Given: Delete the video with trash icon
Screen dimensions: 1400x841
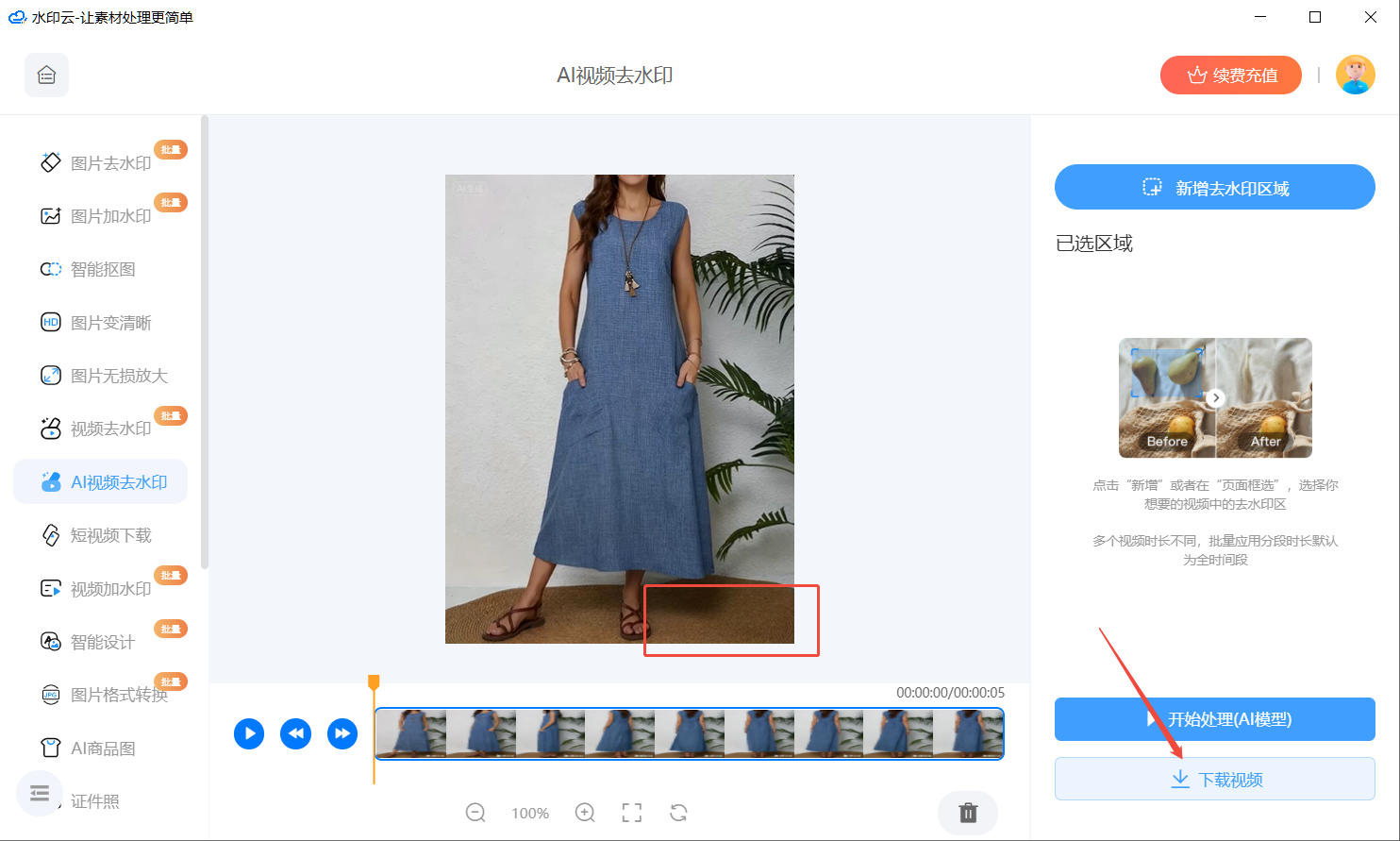Looking at the screenshot, I should point(968,813).
